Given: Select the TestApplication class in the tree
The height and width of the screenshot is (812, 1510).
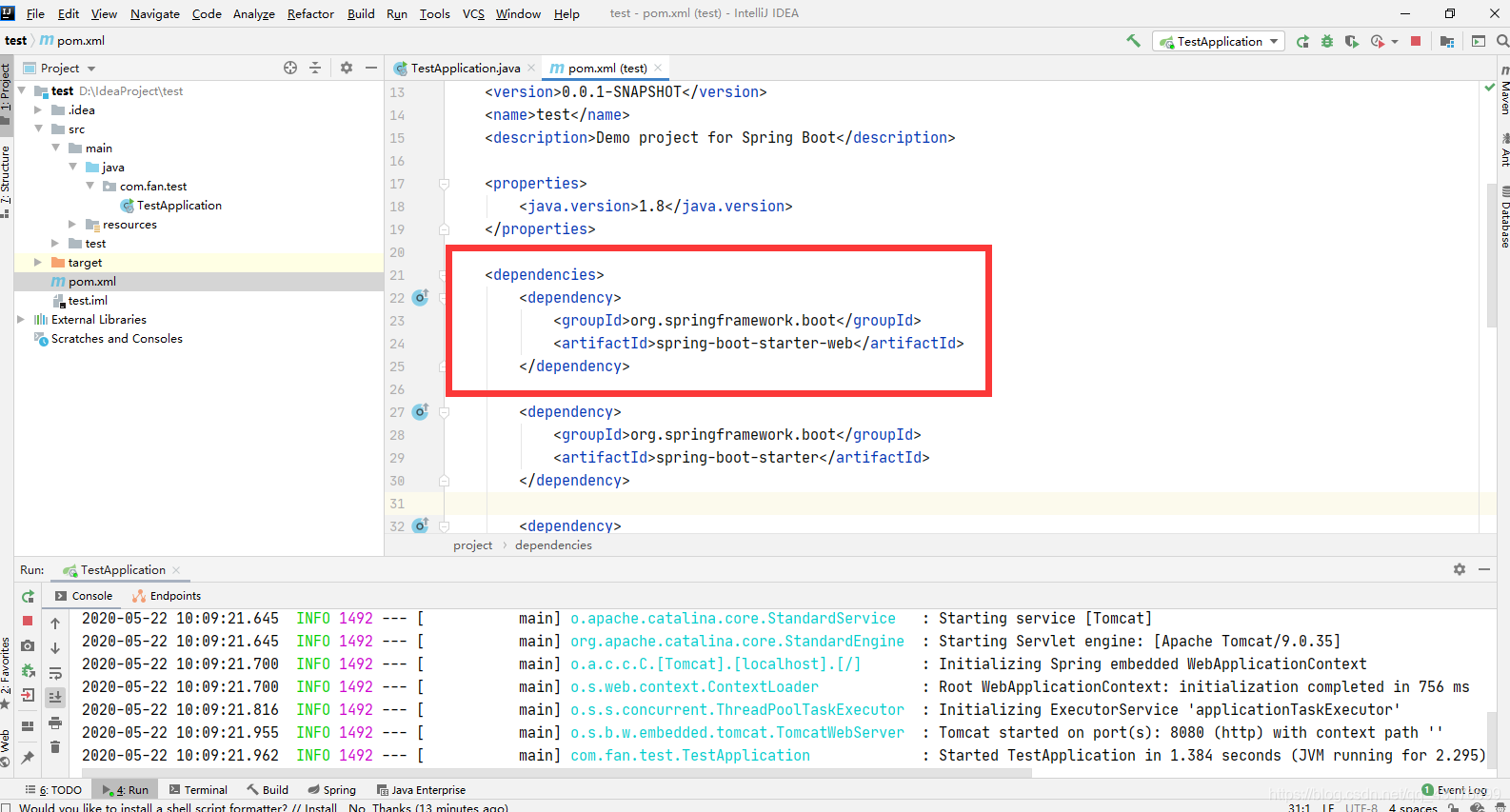Looking at the screenshot, I should point(179,206).
